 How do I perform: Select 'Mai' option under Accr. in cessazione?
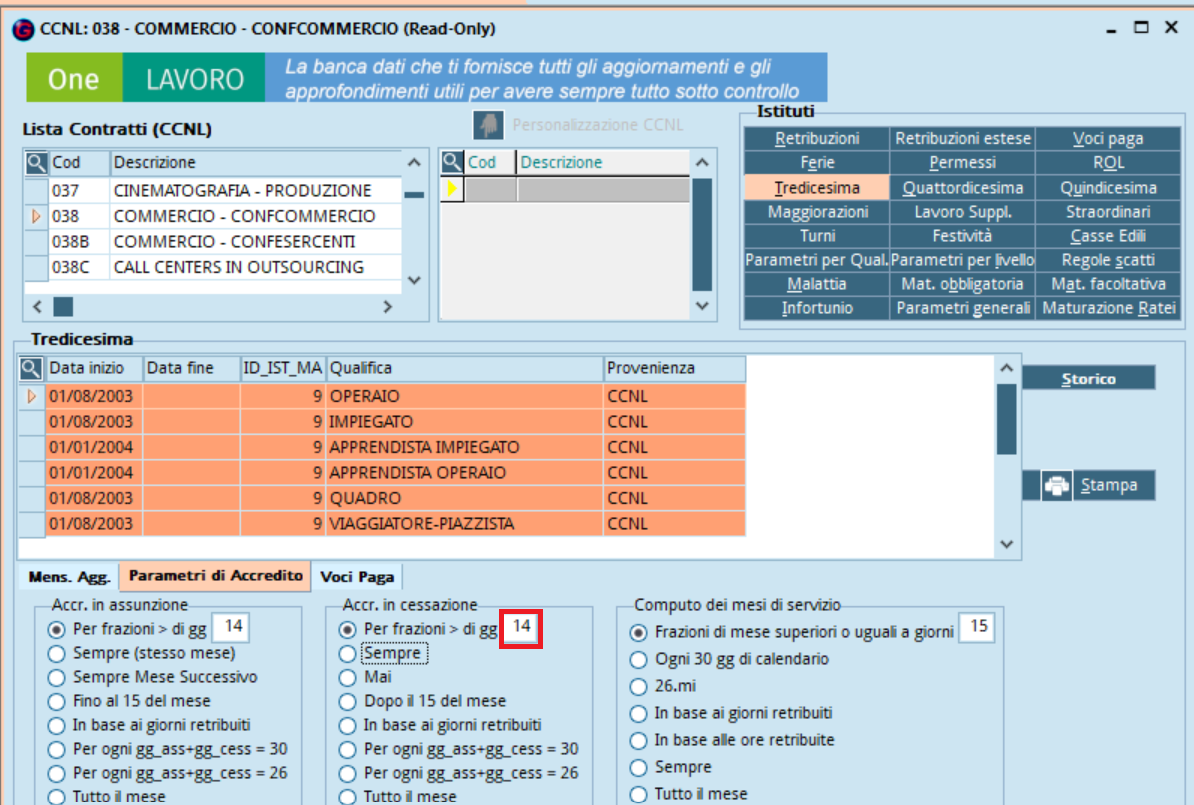(x=348, y=677)
